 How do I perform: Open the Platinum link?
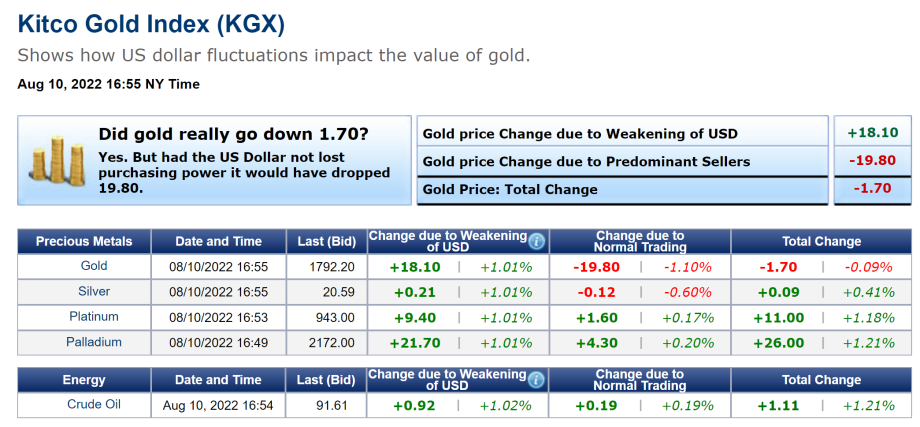(x=94, y=316)
